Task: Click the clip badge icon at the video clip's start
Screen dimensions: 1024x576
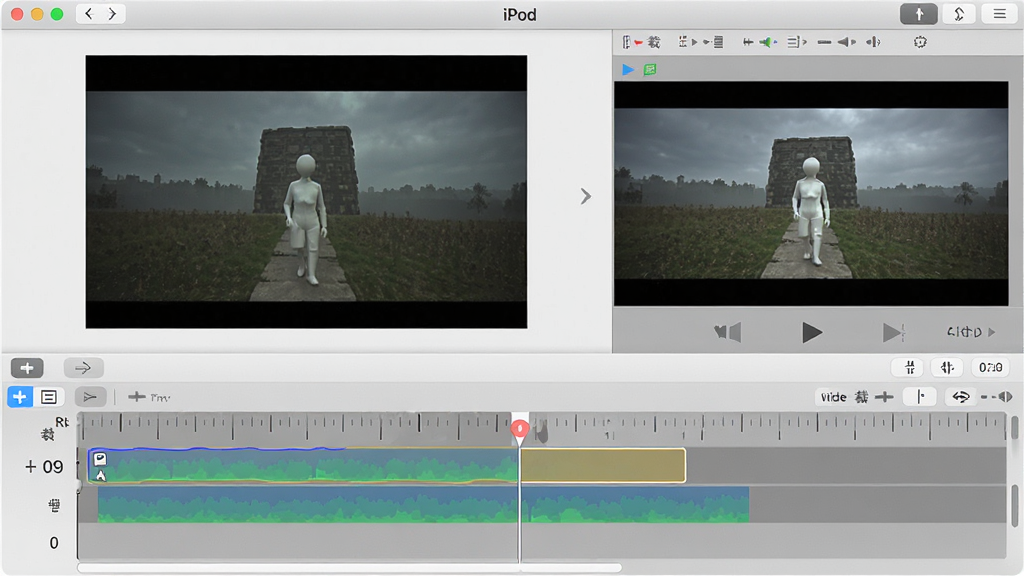Action: (x=100, y=458)
